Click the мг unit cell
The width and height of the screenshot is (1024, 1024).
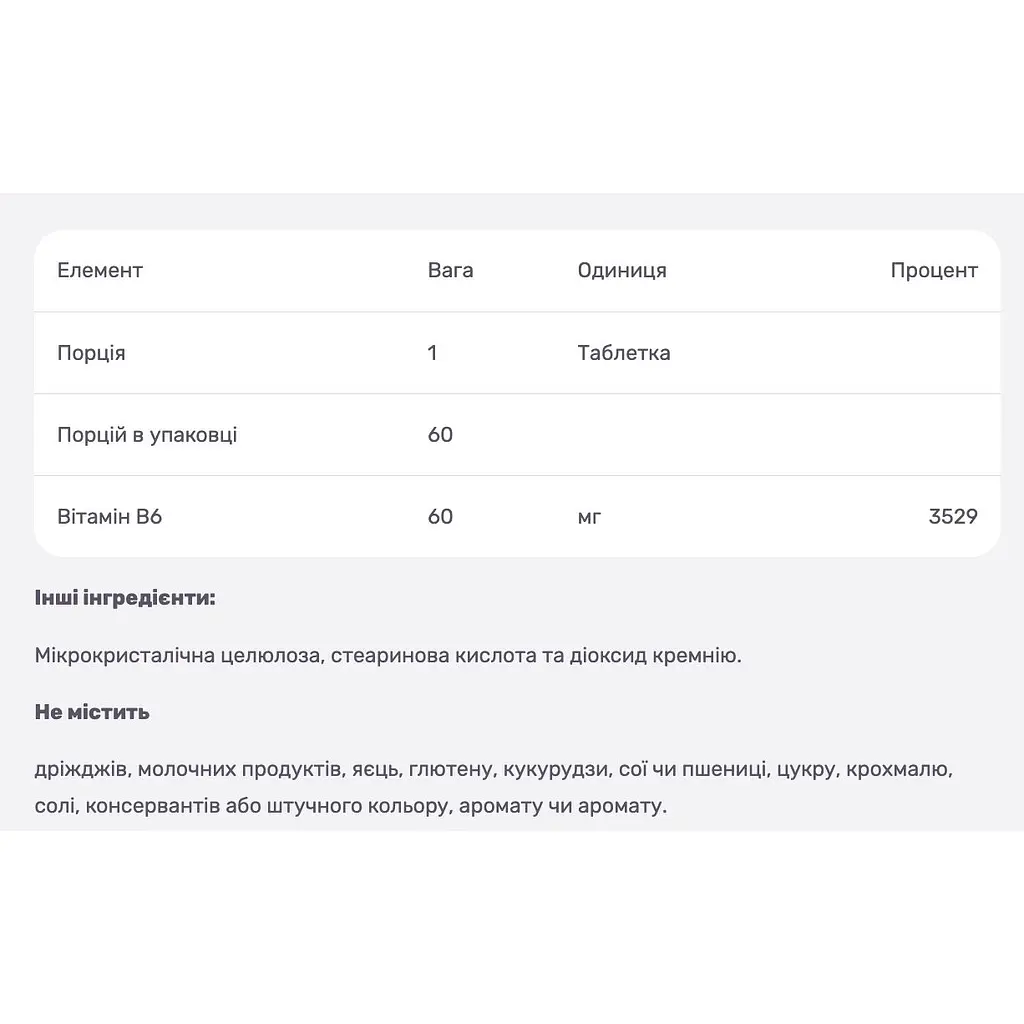589,517
